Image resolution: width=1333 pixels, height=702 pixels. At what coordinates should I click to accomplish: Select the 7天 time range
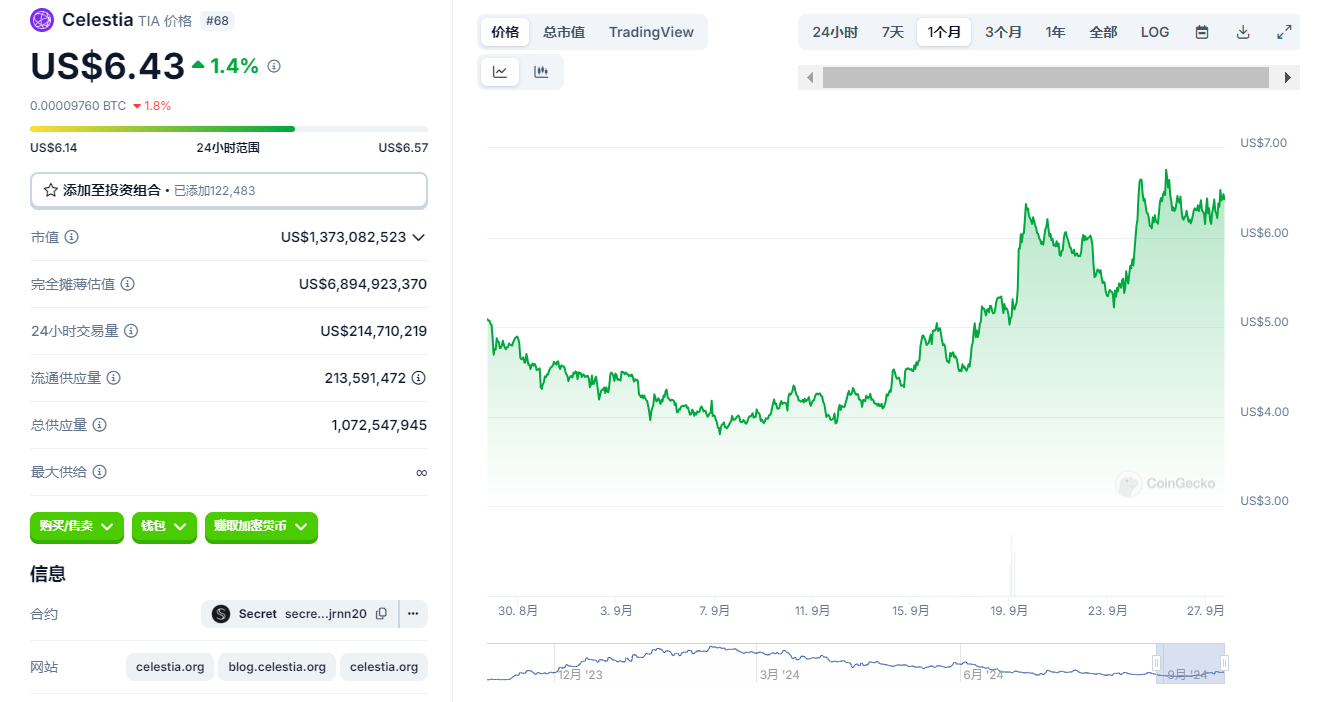(x=893, y=32)
